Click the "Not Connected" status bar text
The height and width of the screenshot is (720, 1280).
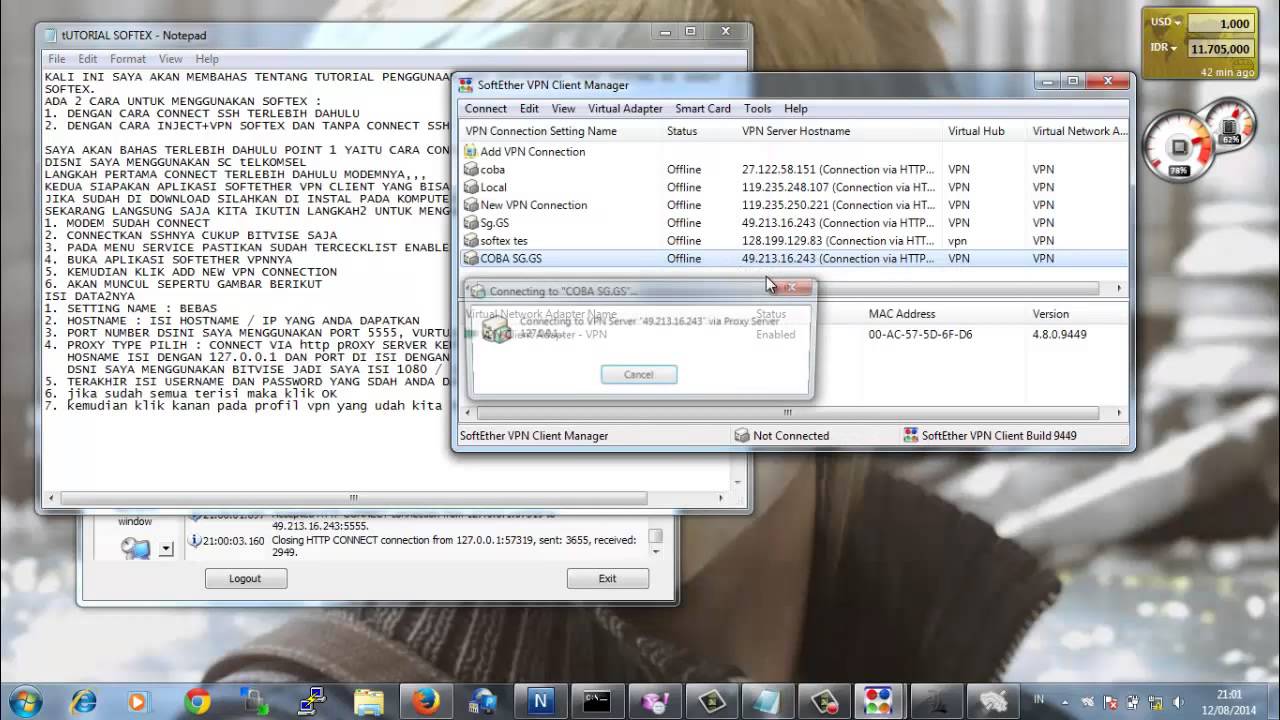click(793, 436)
